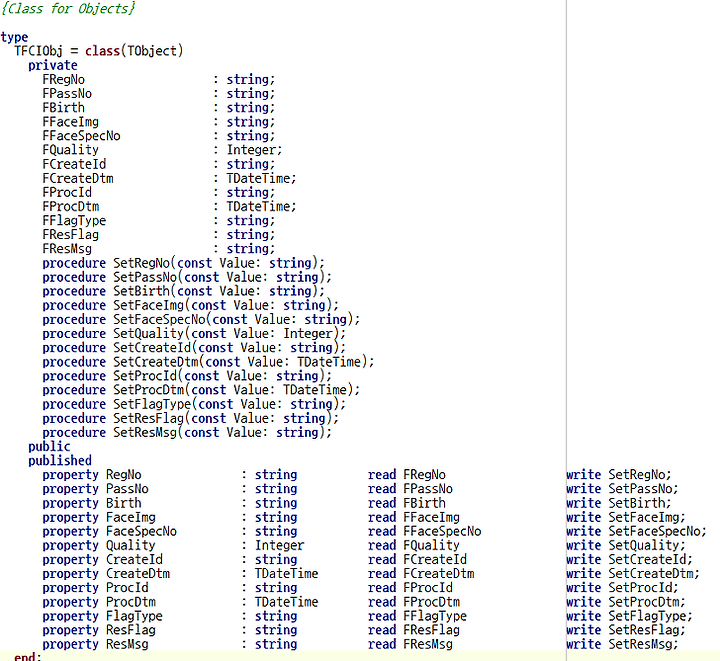Click property name "Birth"
Image resolution: width=720 pixels, height=661 pixels.
coord(124,503)
